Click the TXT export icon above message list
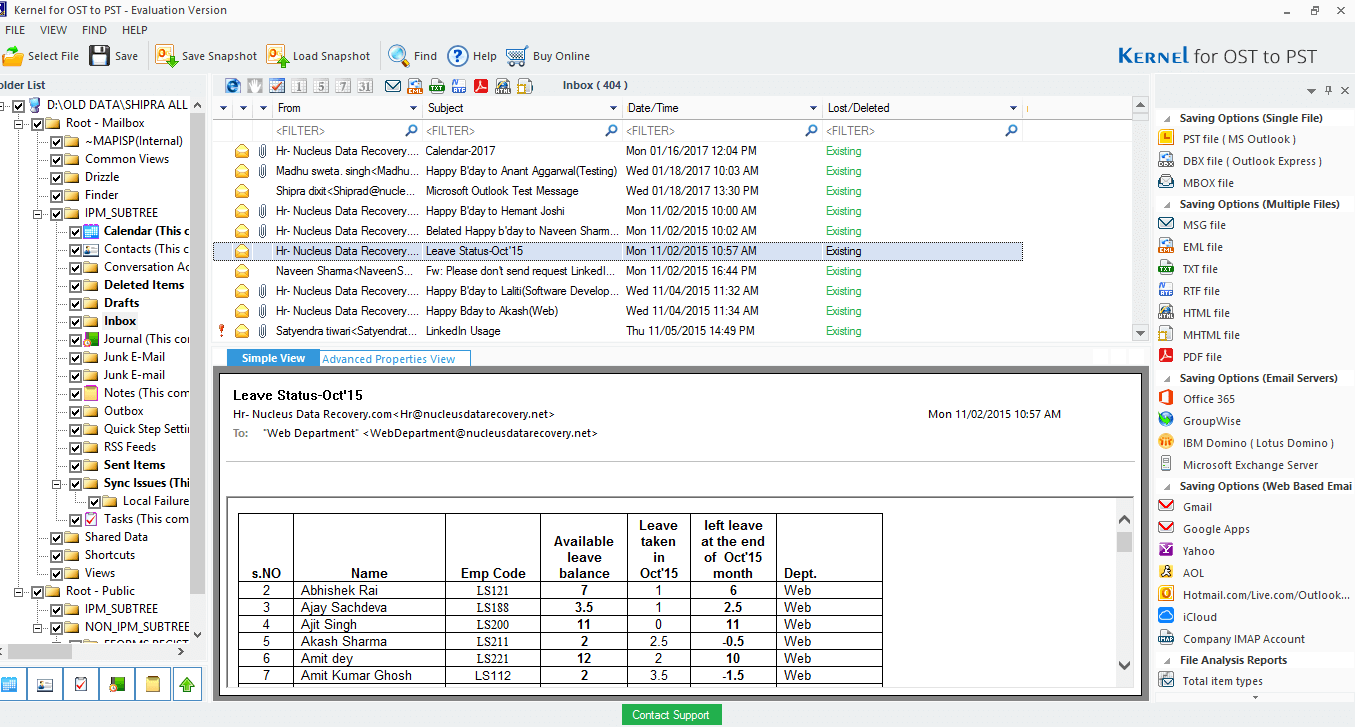The width and height of the screenshot is (1355, 727). 437,86
